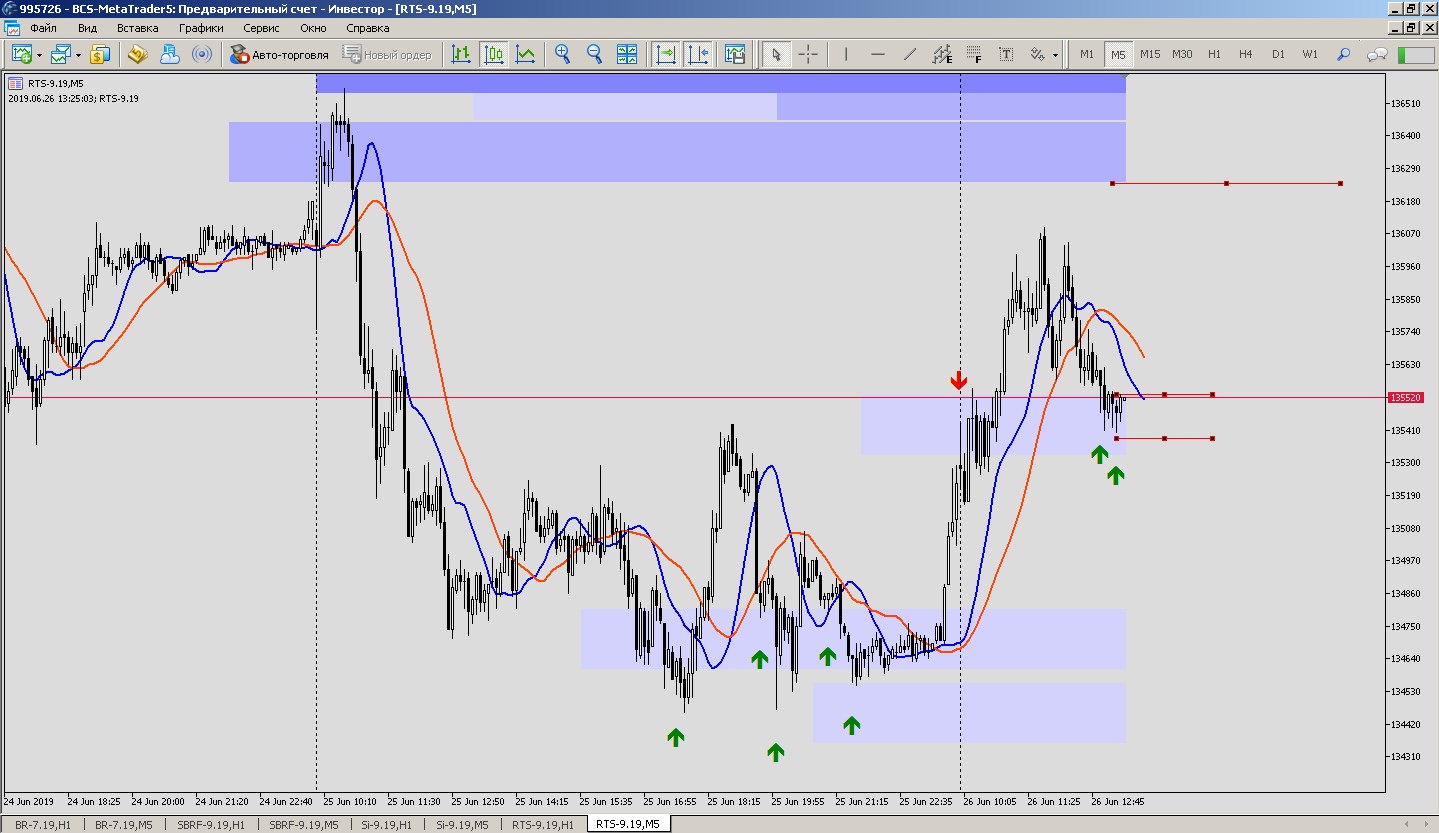Viewport: 1439px width, 833px height.
Task: Click the red 135520 price label
Action: pos(1405,398)
